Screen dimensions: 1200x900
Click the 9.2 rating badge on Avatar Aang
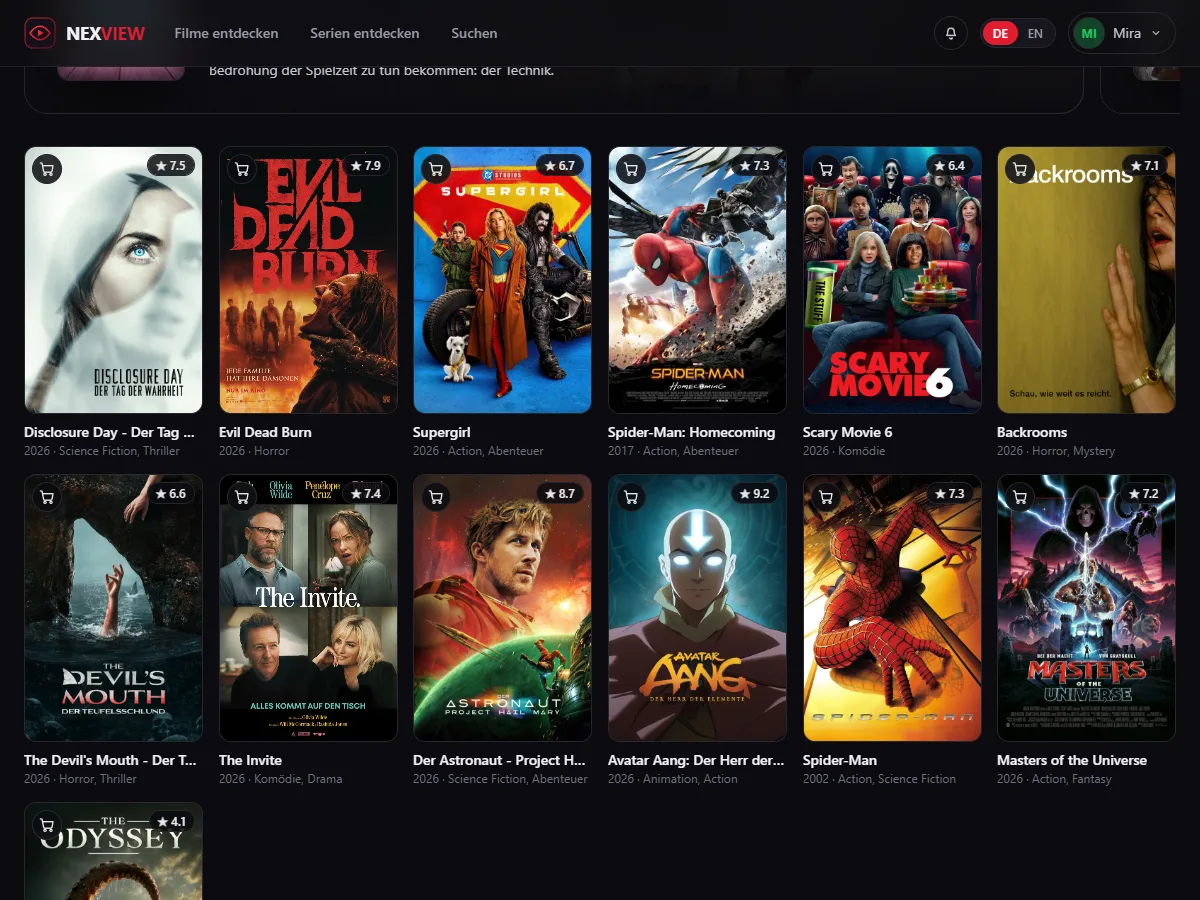coord(756,494)
